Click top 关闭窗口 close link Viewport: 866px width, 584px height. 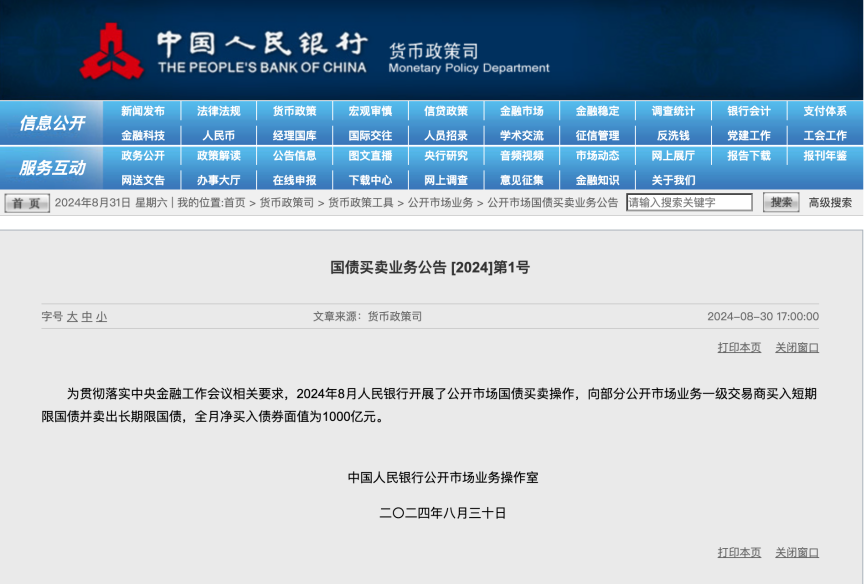click(797, 348)
